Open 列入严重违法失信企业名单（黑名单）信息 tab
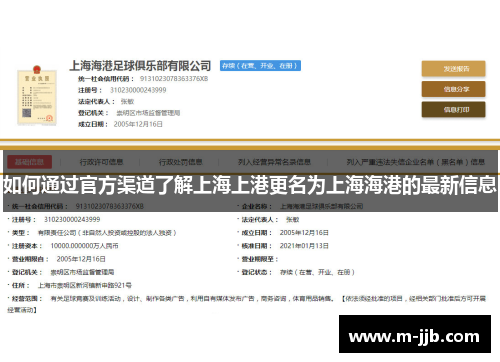The width and height of the screenshot is (500, 362). tap(415, 162)
